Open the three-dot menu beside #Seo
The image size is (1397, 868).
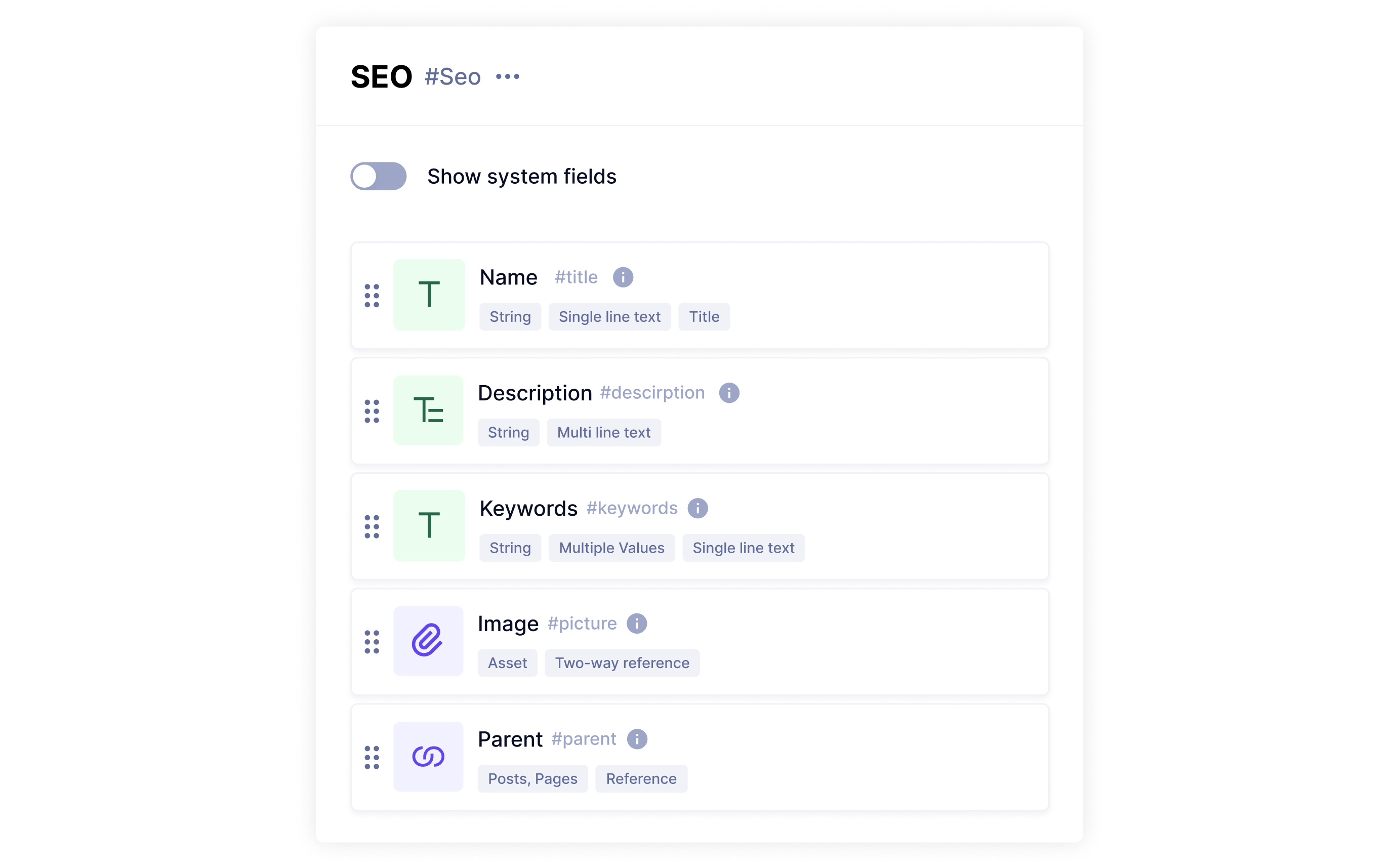click(x=507, y=76)
